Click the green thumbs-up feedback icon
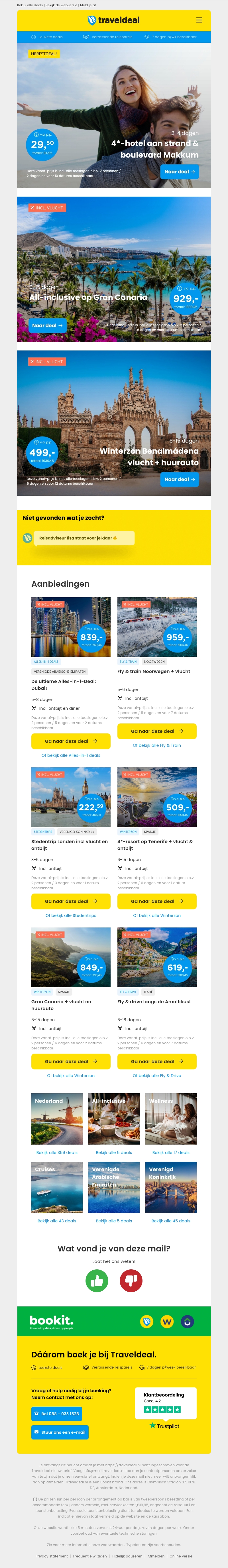 click(97, 1280)
